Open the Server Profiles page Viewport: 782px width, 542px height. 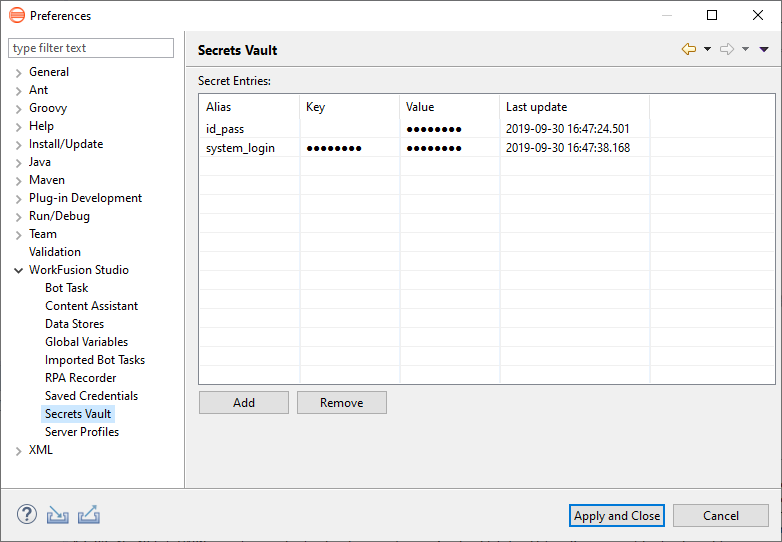82,432
